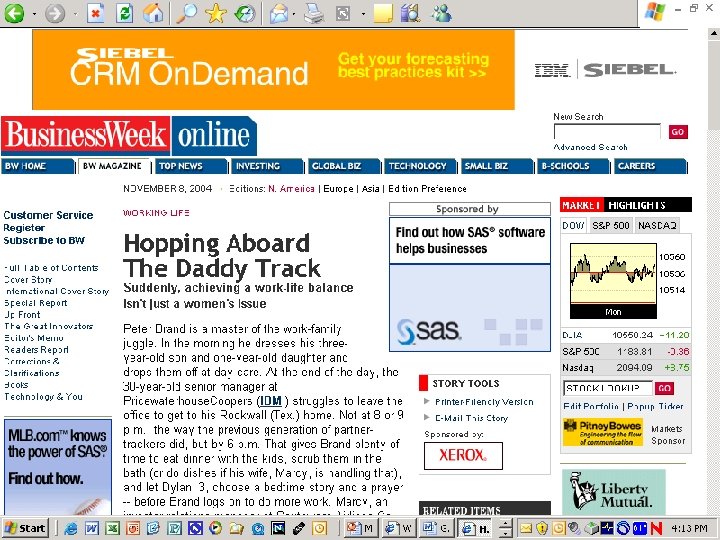720x540 pixels.
Task: Stop page loading with the red X icon
Action: 95,13
